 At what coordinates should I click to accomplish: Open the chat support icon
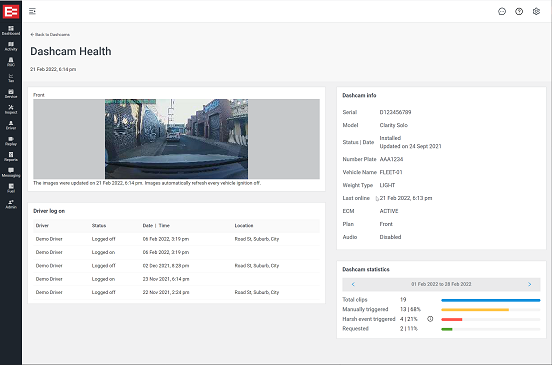(x=502, y=11)
